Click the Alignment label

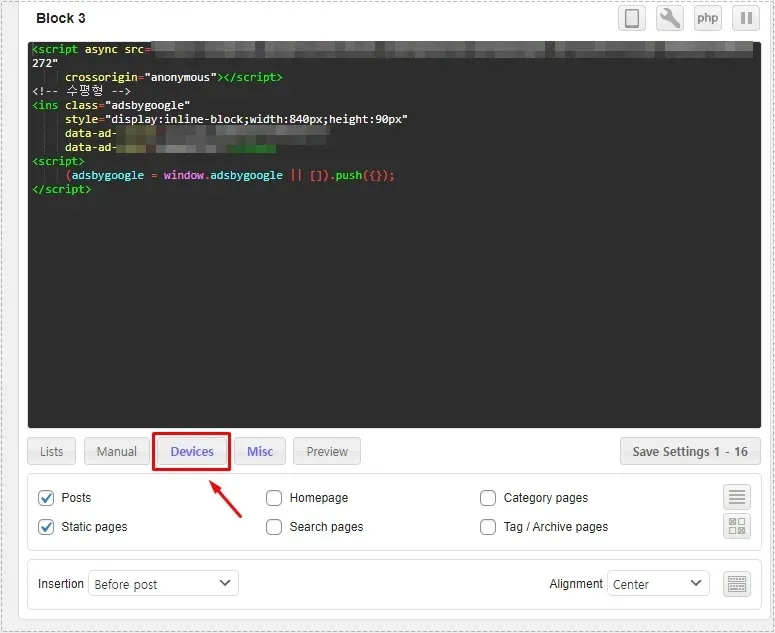click(576, 584)
